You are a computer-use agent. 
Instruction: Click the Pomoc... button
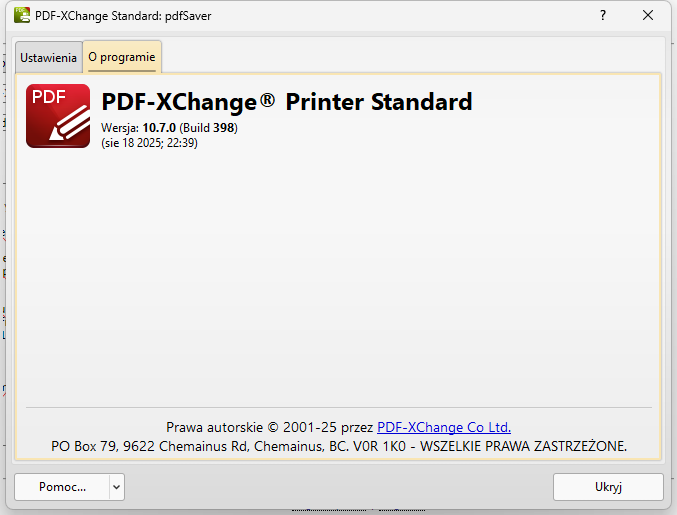tap(62, 487)
